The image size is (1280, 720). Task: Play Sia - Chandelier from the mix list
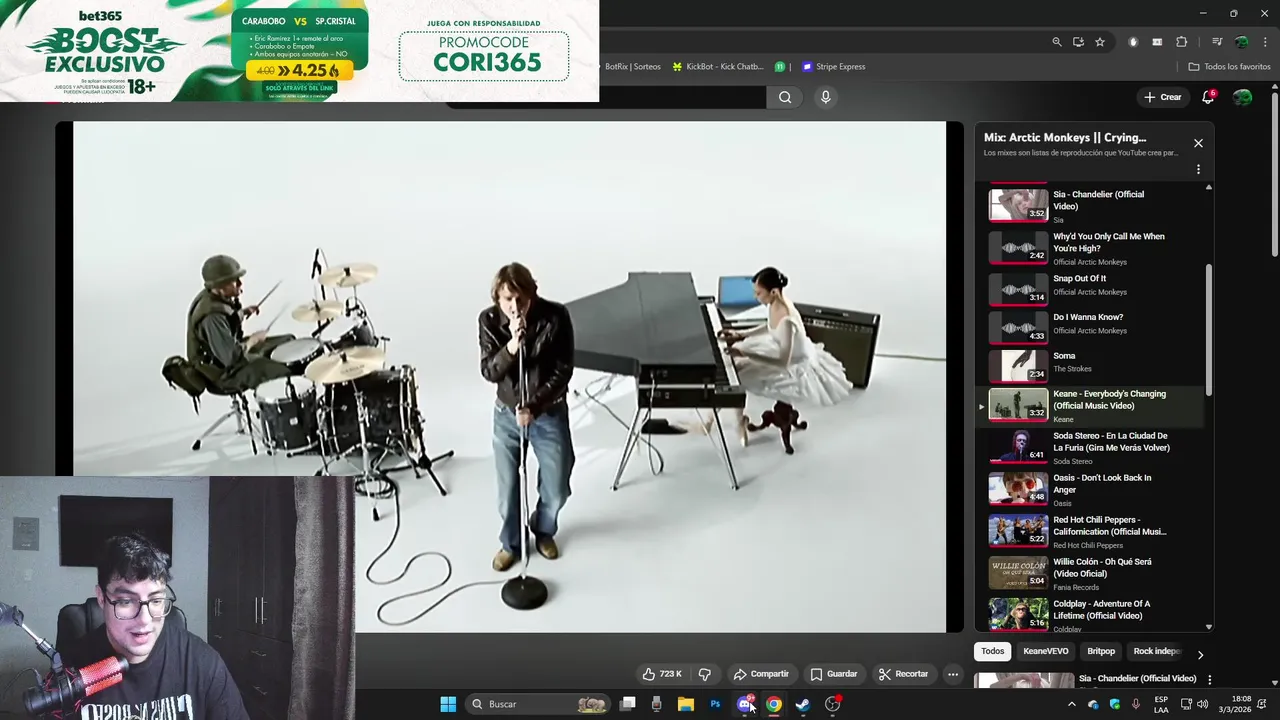click(x=1091, y=205)
